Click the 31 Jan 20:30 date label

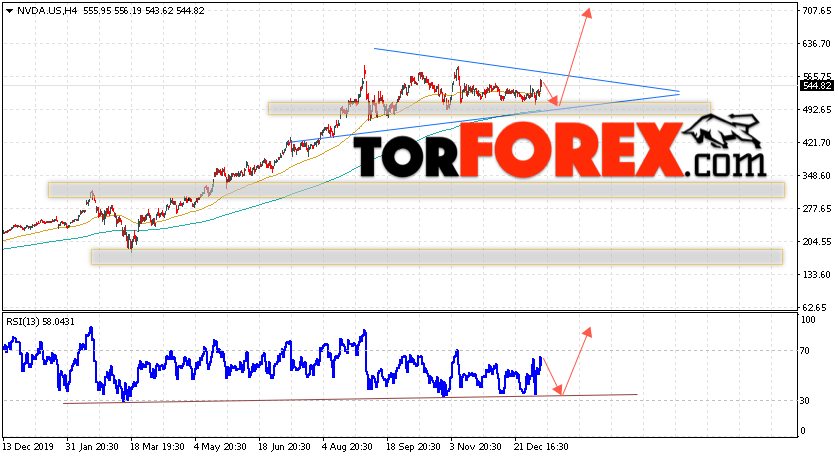tap(92, 447)
